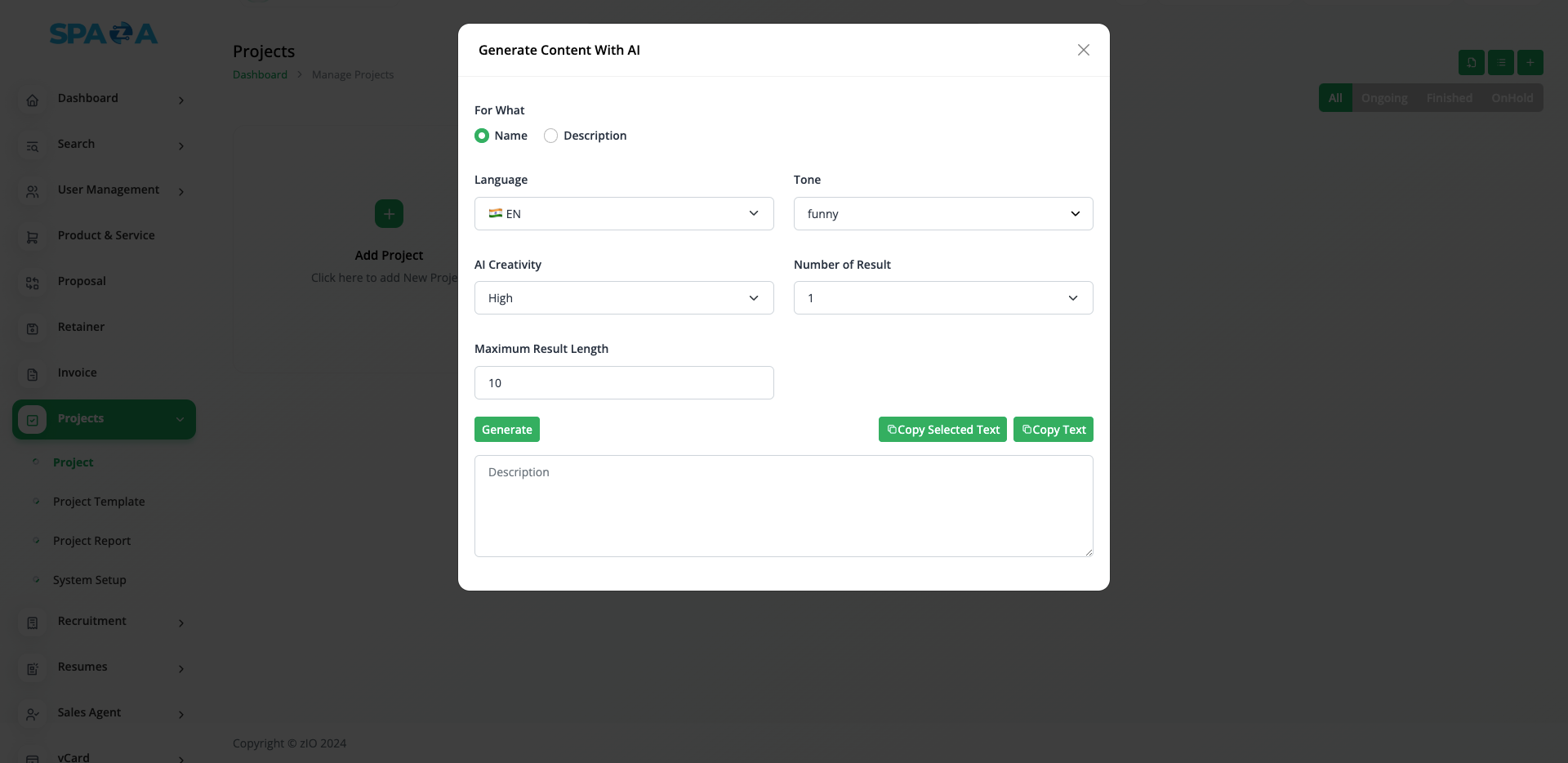Open the Number of Result dropdown
Image resolution: width=1568 pixels, height=763 pixels.
click(943, 298)
